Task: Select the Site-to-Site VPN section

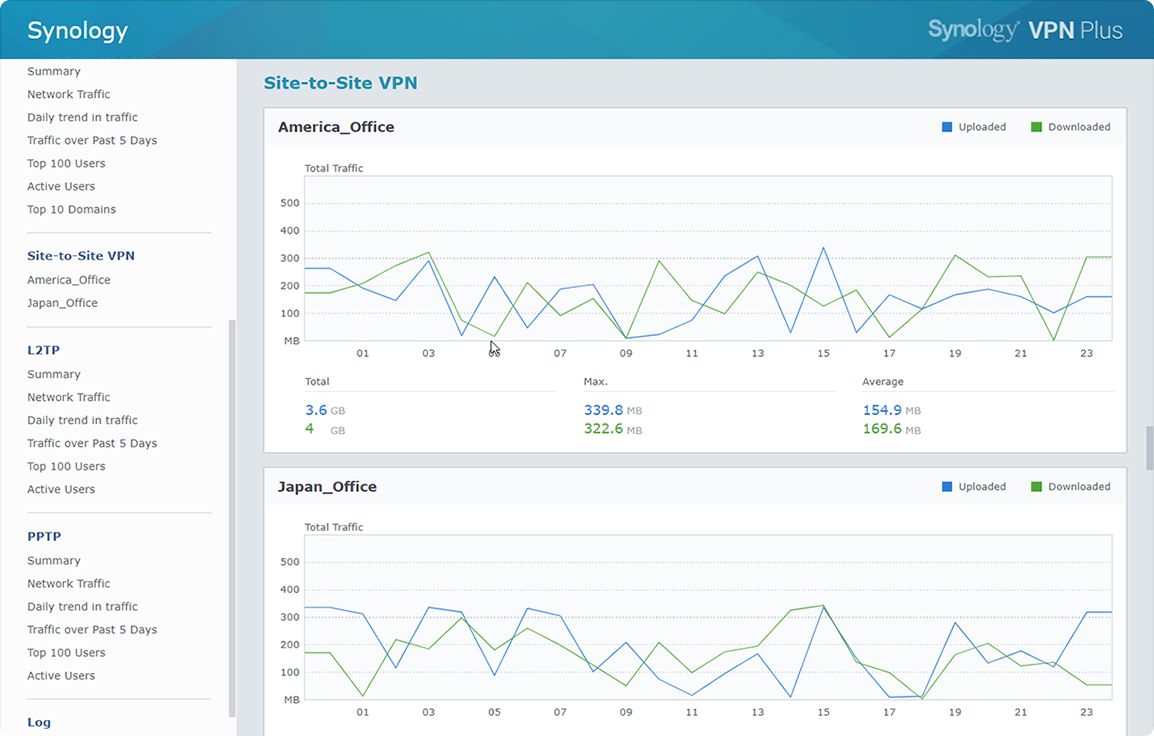Action: (80, 255)
